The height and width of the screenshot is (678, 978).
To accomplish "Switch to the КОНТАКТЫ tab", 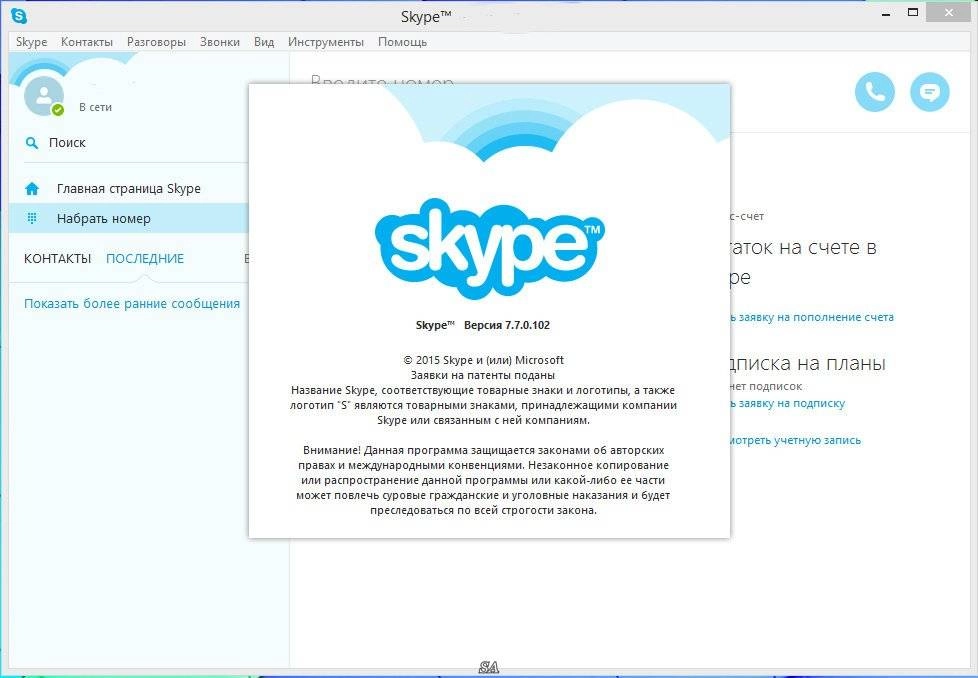I will tap(57, 258).
